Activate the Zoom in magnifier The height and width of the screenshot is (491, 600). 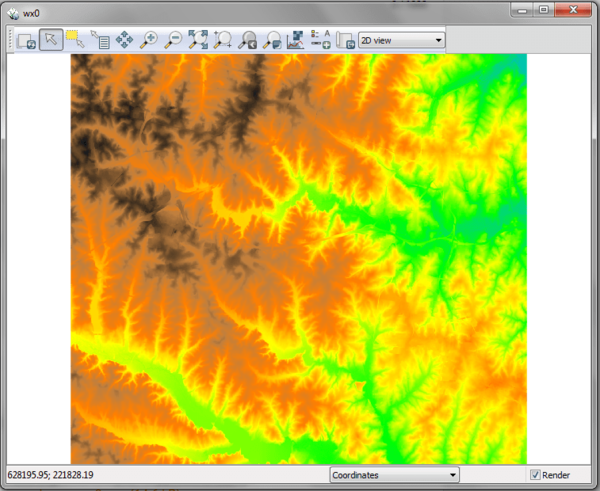149,41
